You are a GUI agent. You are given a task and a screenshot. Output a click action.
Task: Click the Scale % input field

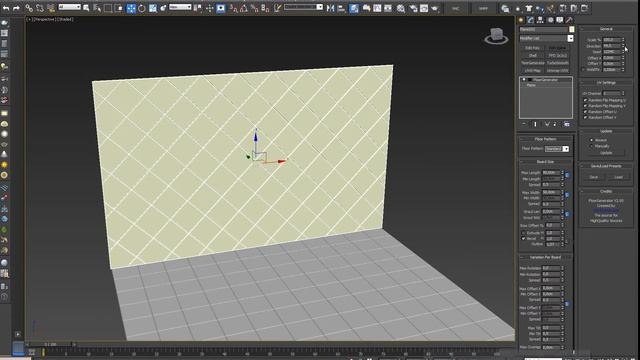pyautogui.click(x=611, y=40)
